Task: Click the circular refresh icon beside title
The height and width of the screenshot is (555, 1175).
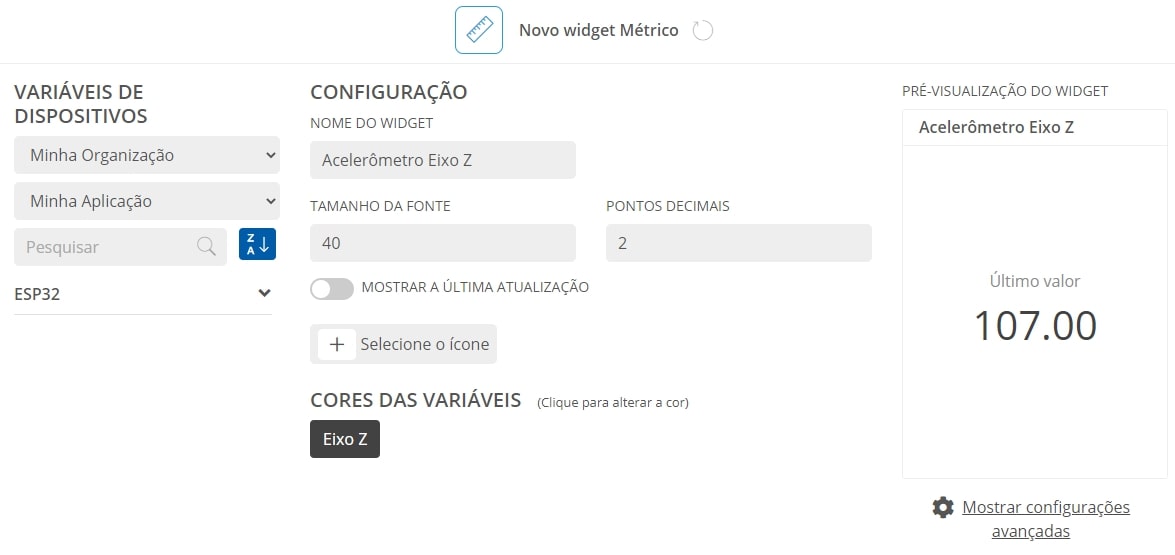Action: [702, 31]
